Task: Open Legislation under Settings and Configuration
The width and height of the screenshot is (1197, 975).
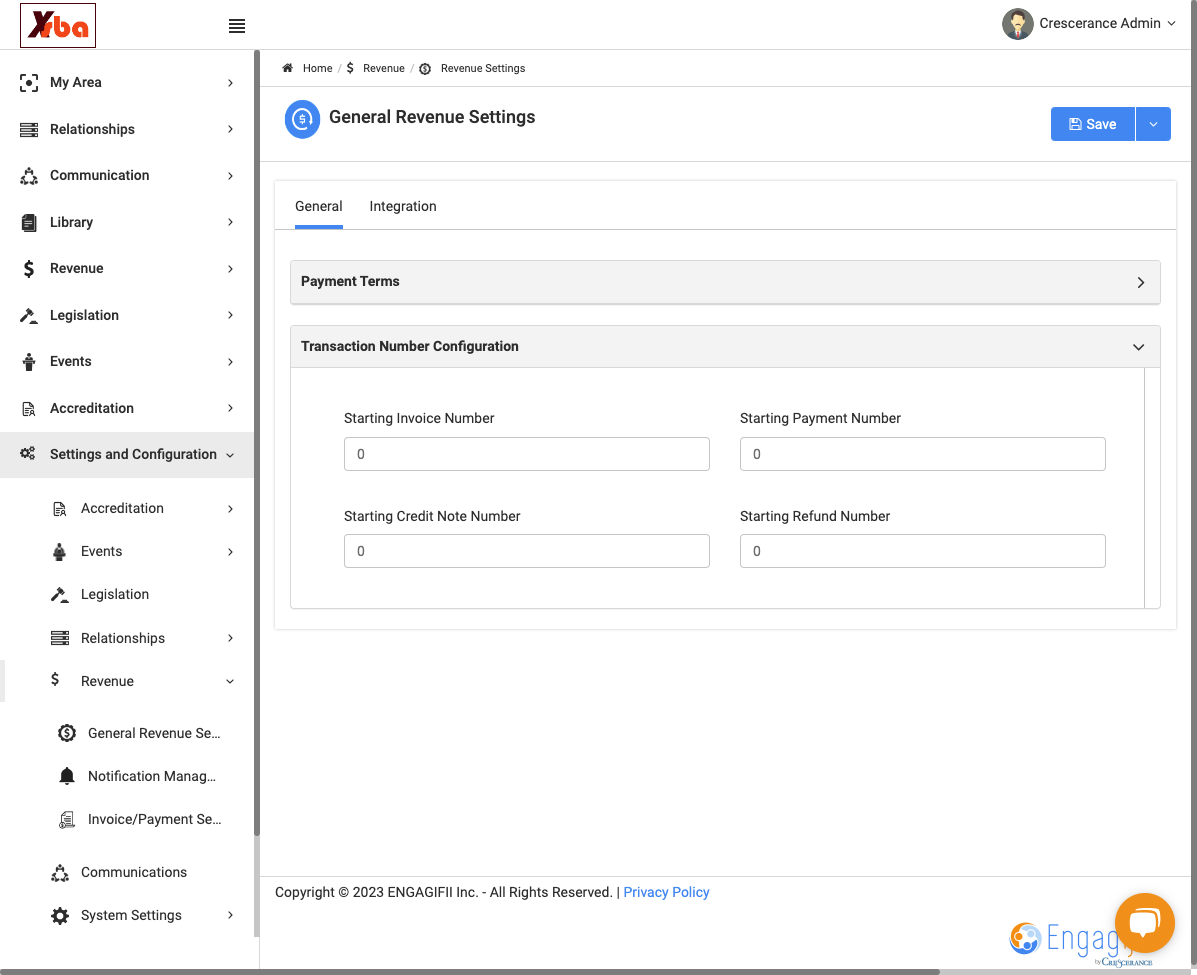Action: click(x=115, y=594)
